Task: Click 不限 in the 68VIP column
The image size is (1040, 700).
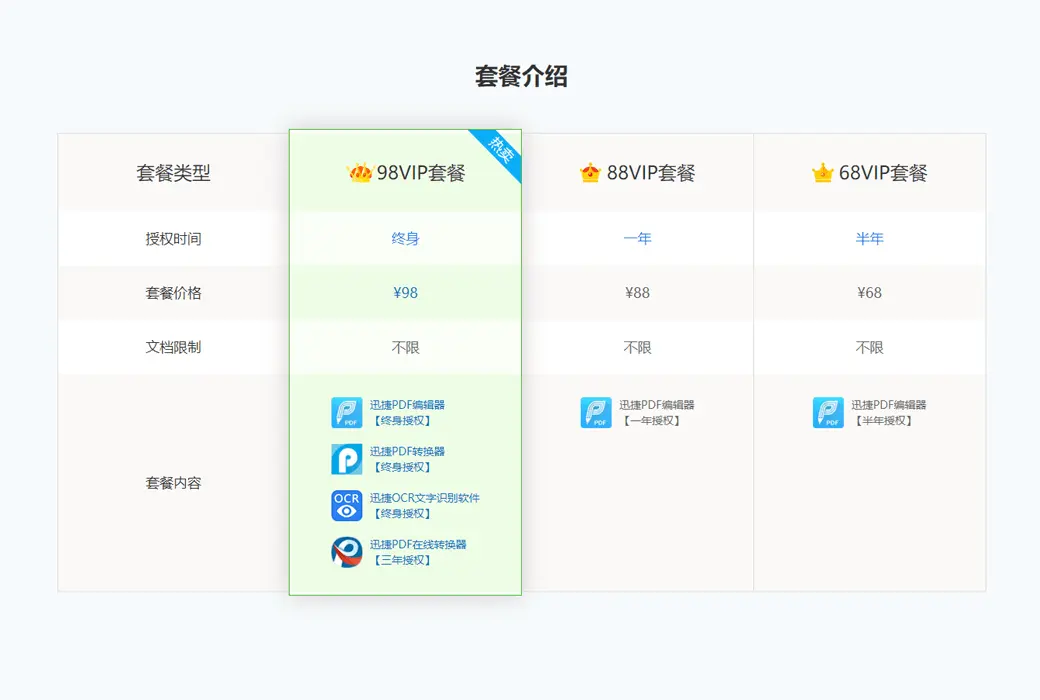Action: point(870,348)
